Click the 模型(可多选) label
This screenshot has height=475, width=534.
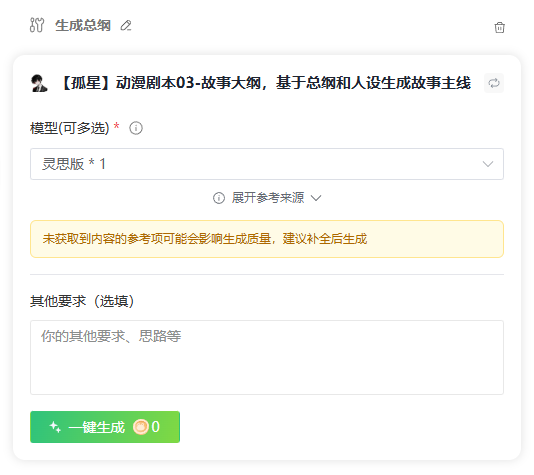click(69, 128)
